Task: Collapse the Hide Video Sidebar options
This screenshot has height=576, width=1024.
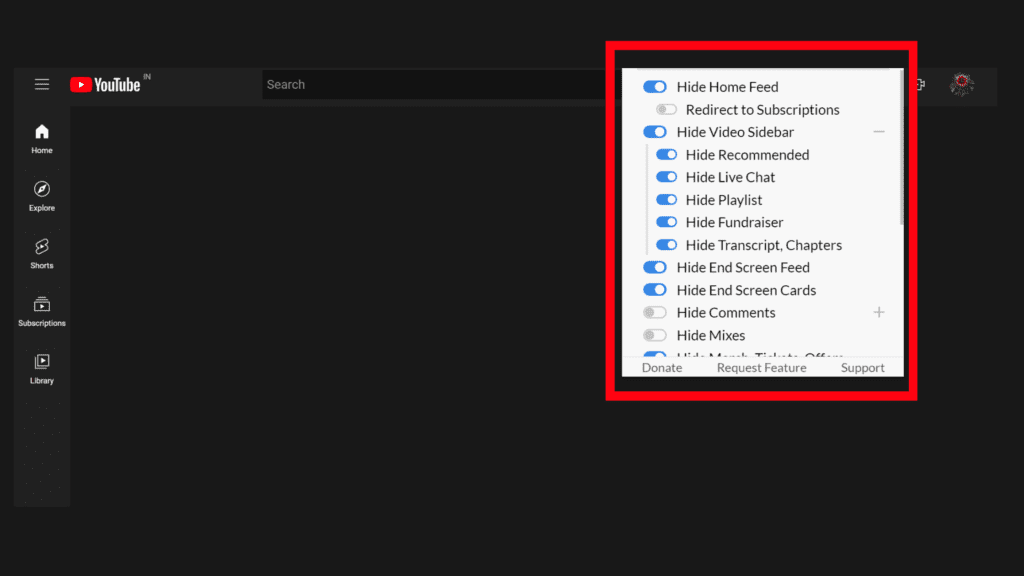Action: point(879,131)
